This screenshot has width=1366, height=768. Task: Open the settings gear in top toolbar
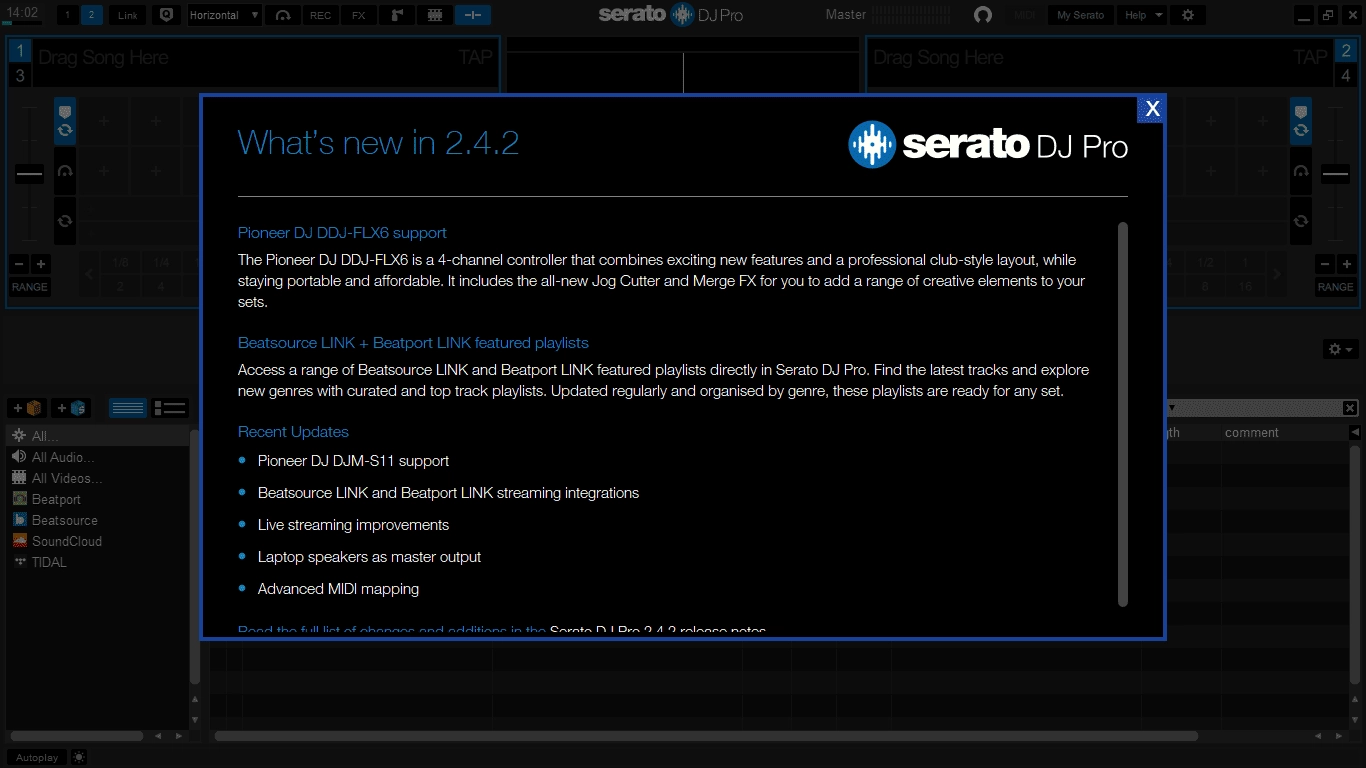[1188, 15]
